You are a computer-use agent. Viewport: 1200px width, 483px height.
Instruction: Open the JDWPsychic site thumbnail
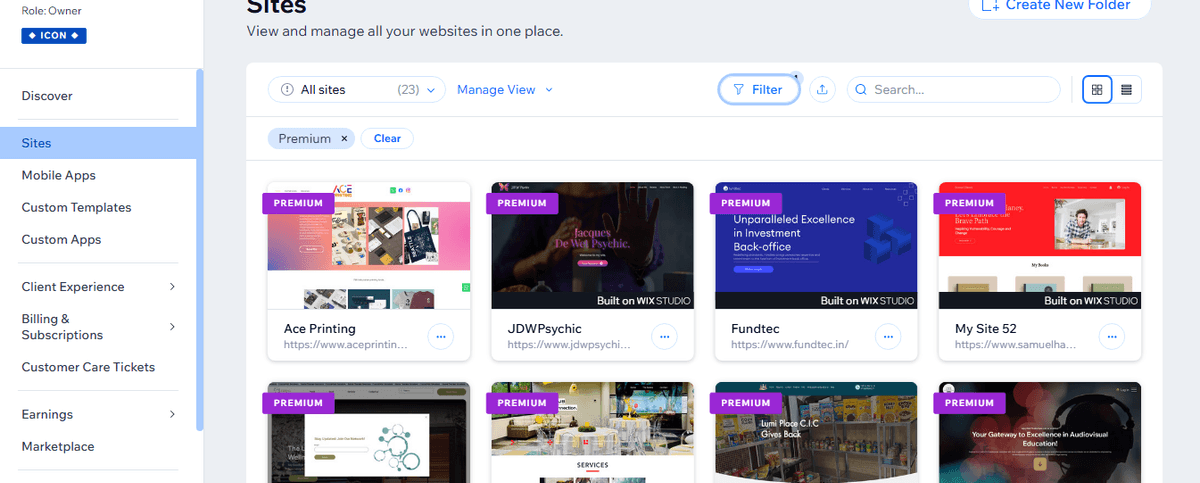[593, 245]
